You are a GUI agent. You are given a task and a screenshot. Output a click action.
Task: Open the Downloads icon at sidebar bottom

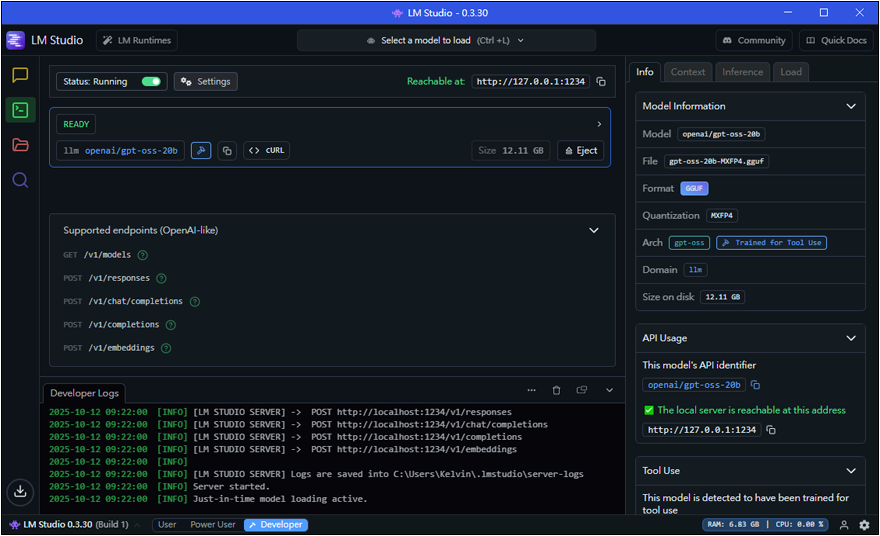pos(20,491)
